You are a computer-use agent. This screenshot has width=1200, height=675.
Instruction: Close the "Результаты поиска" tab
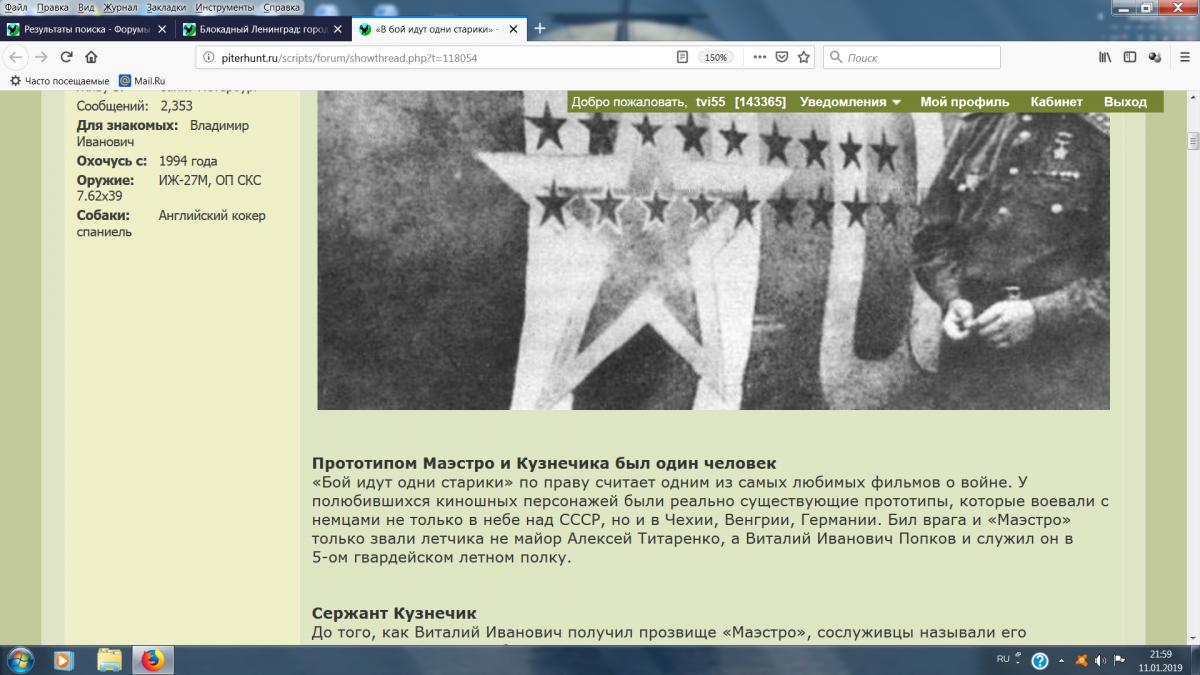(x=162, y=28)
